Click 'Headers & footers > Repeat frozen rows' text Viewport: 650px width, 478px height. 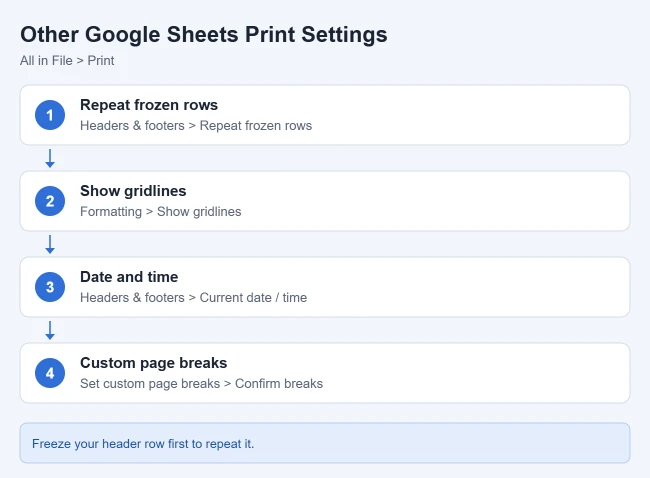tap(196, 126)
